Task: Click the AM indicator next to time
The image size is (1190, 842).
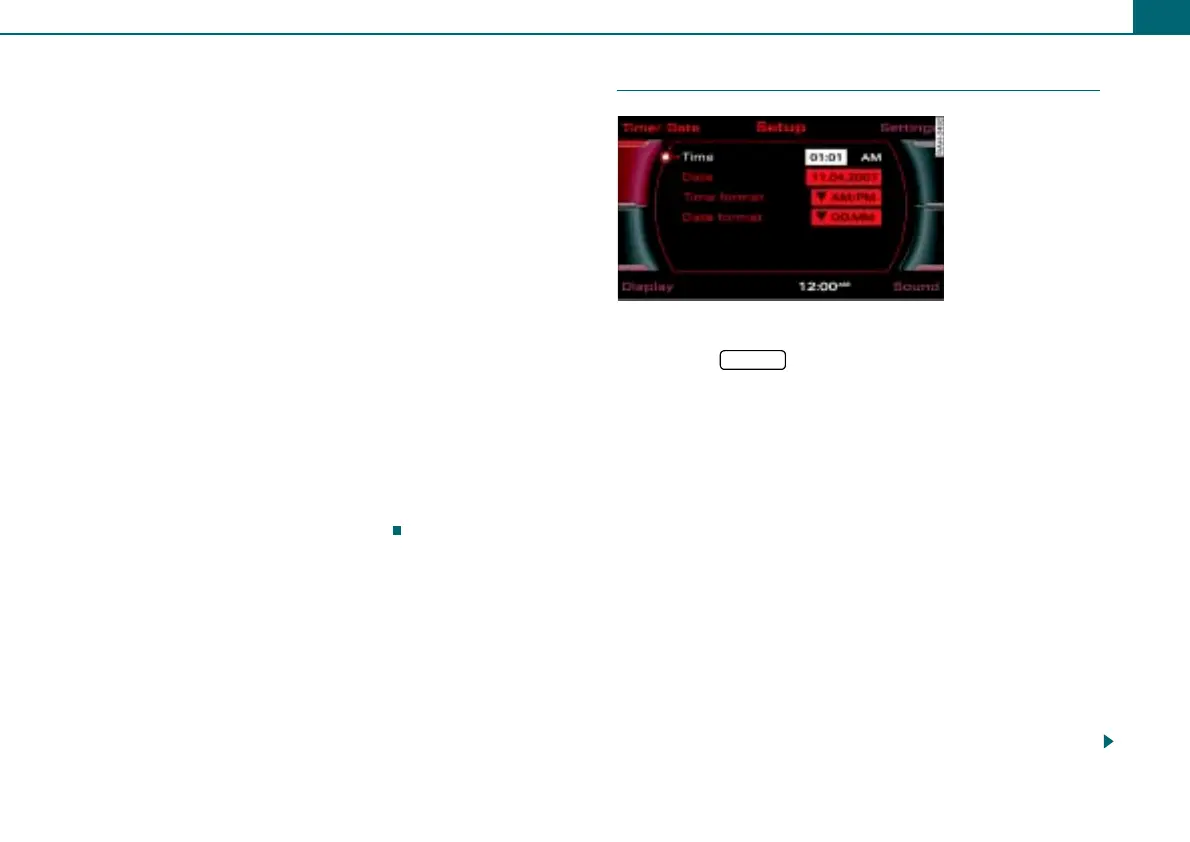Action: click(x=870, y=157)
